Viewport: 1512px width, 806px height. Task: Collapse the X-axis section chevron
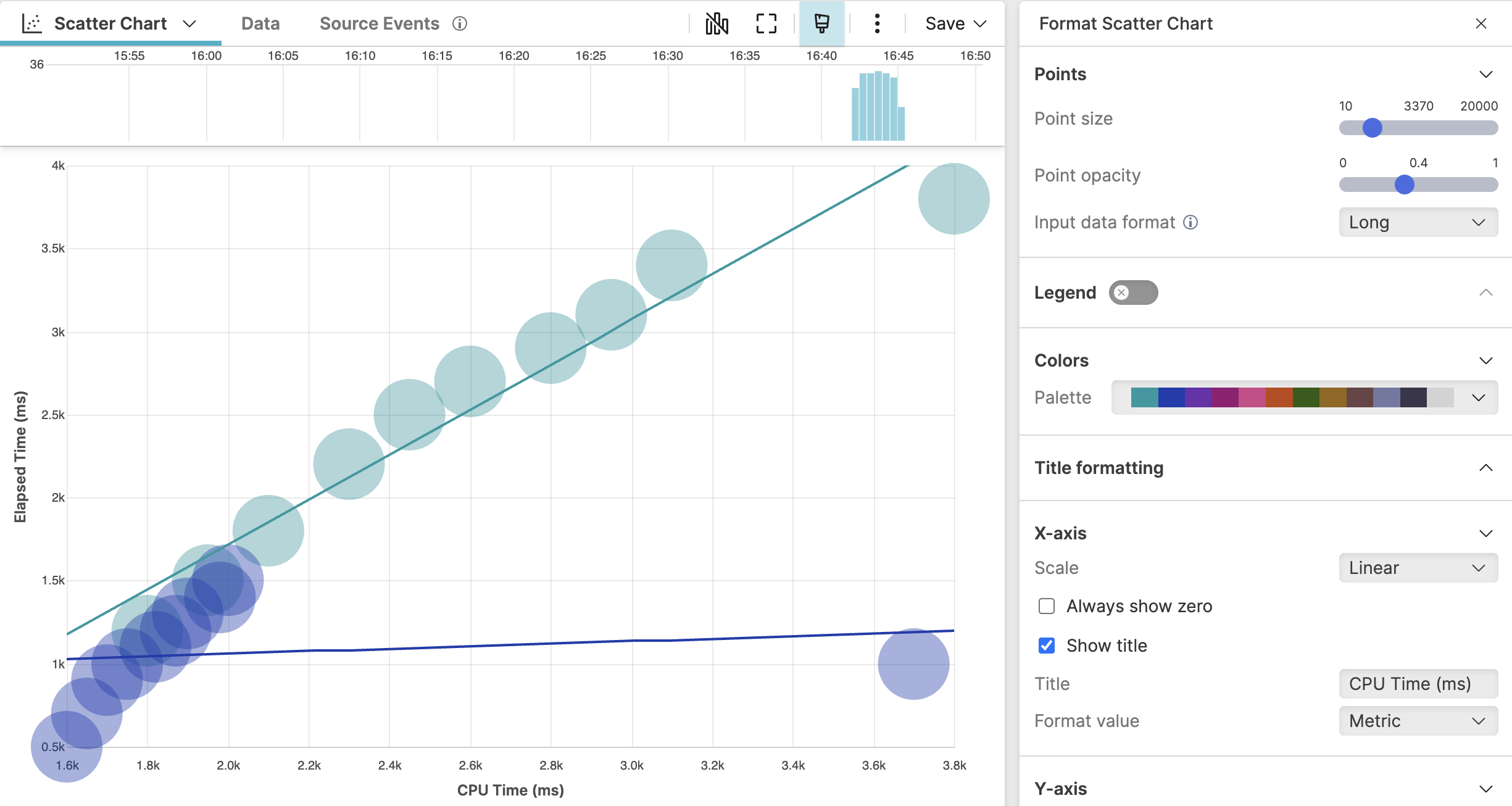pos(1485,533)
